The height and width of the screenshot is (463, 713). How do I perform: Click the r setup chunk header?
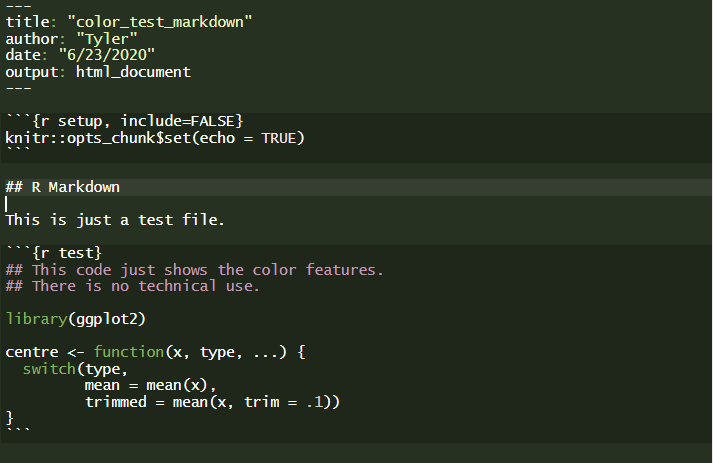[x=125, y=121]
